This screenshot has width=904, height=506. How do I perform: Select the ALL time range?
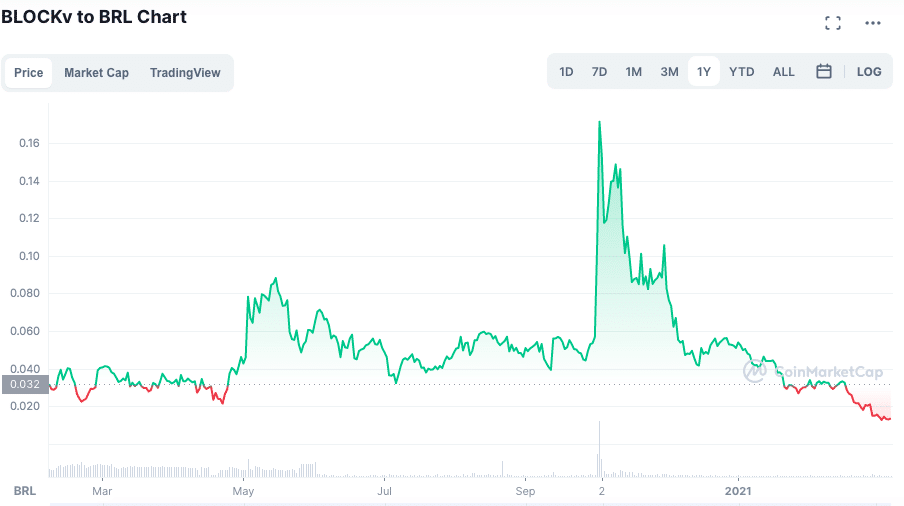[x=784, y=71]
